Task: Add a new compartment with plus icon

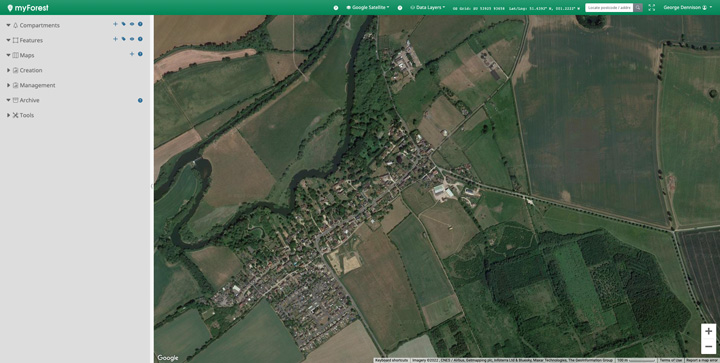Action: (x=115, y=24)
